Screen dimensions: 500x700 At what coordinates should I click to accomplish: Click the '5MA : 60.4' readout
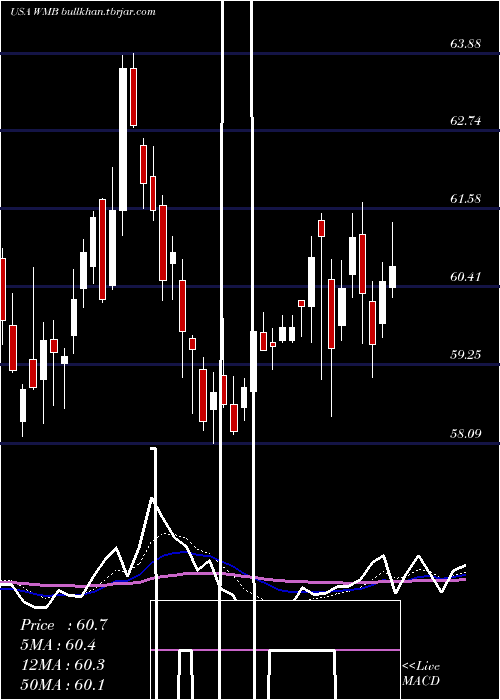[58, 645]
